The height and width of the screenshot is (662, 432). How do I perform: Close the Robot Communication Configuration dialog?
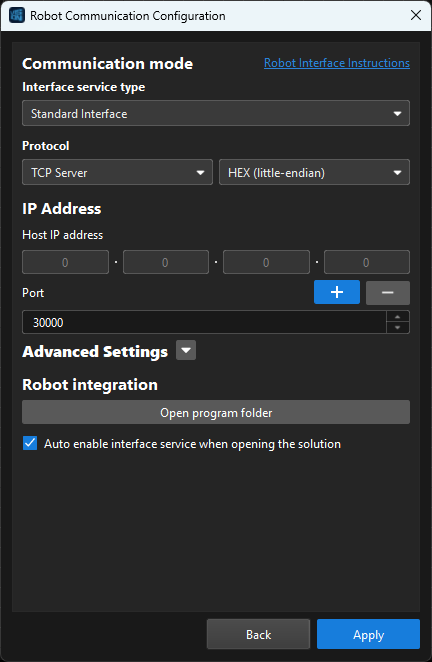pos(416,16)
